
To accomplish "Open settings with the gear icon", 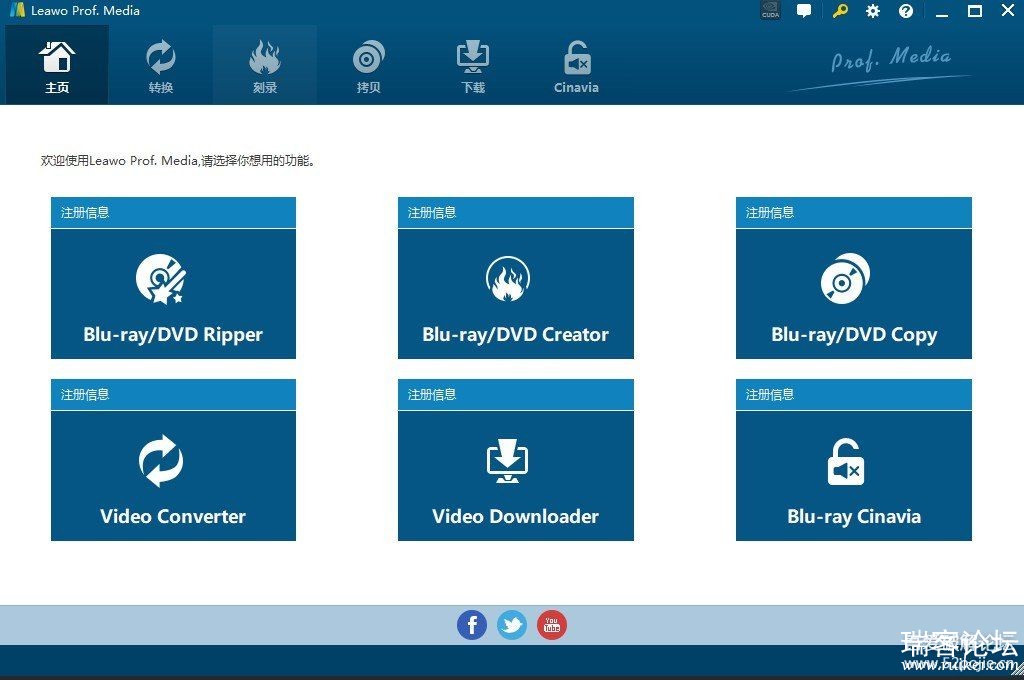I will coord(872,11).
